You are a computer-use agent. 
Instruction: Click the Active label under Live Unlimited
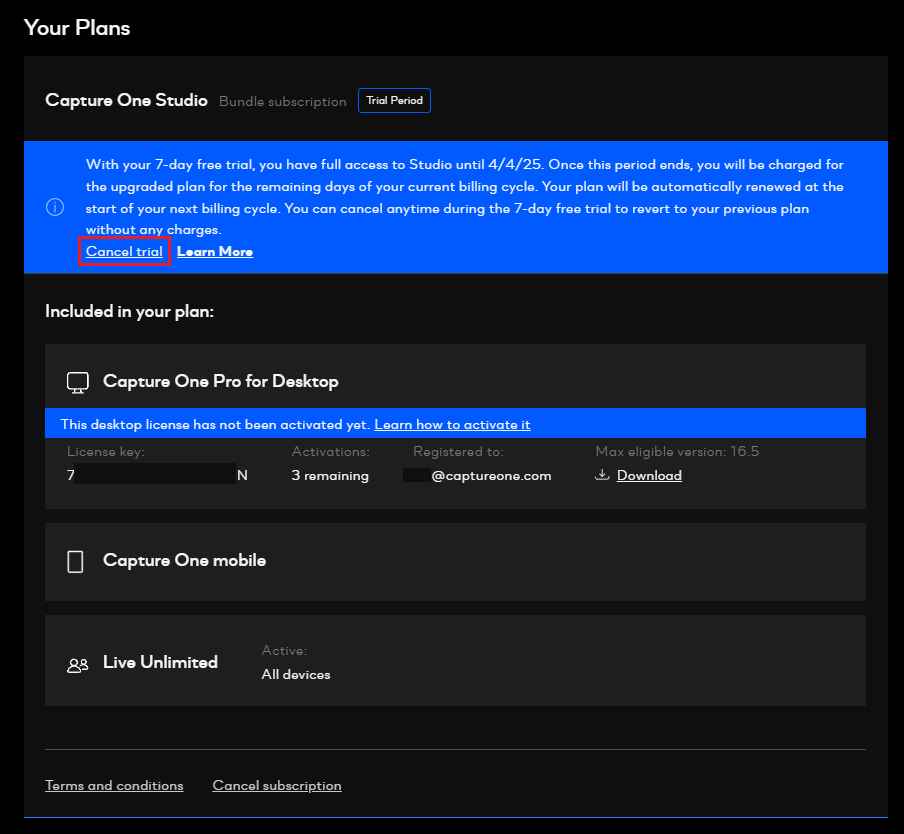284,651
